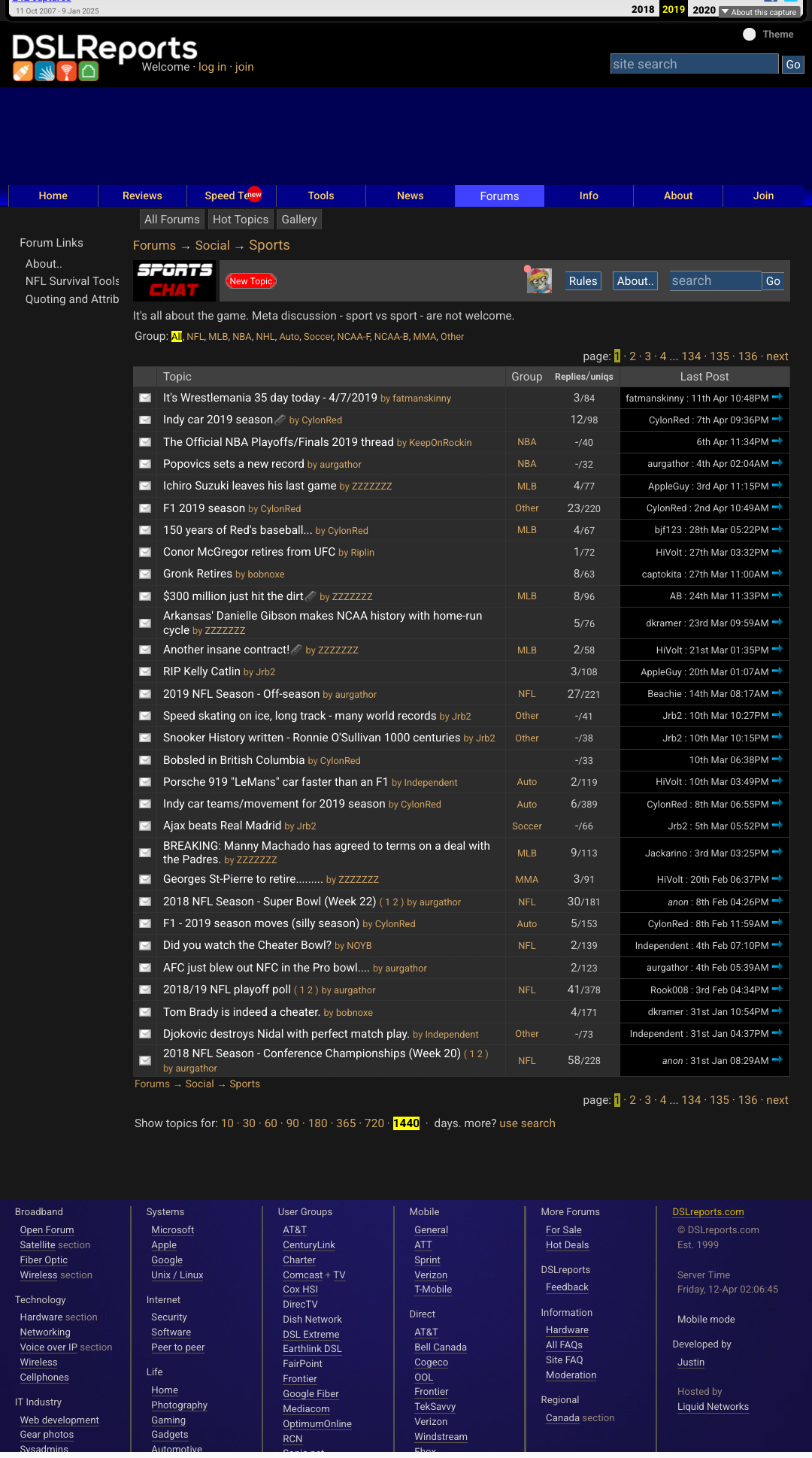This screenshot has height=1458, width=812.
Task: Open Quoting and Attrib forum link
Action: coord(72,299)
